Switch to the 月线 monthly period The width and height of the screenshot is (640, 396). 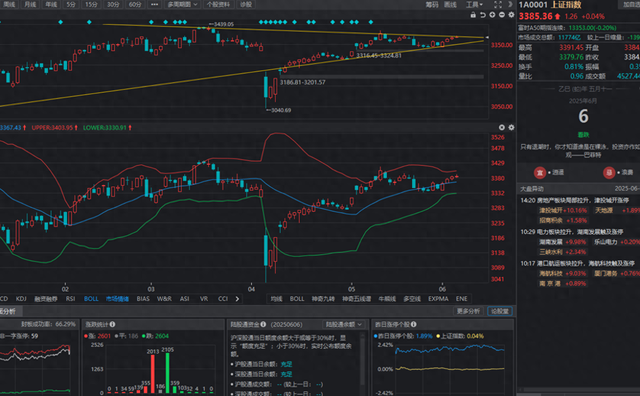pyautogui.click(x=30, y=4)
